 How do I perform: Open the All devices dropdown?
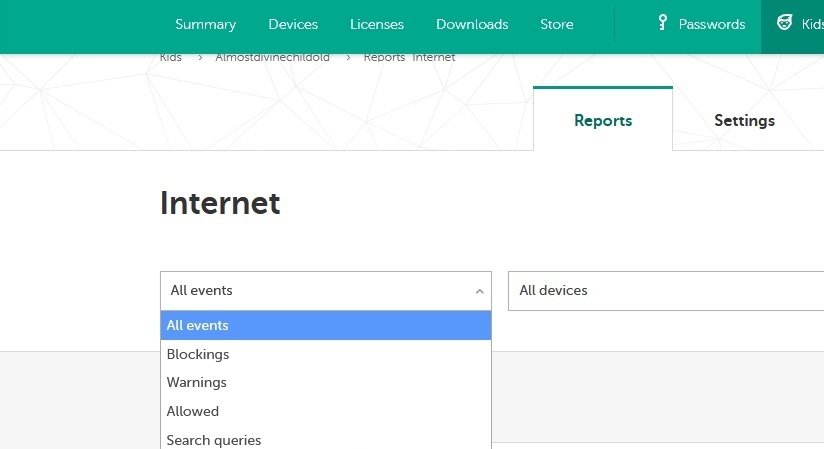point(665,291)
